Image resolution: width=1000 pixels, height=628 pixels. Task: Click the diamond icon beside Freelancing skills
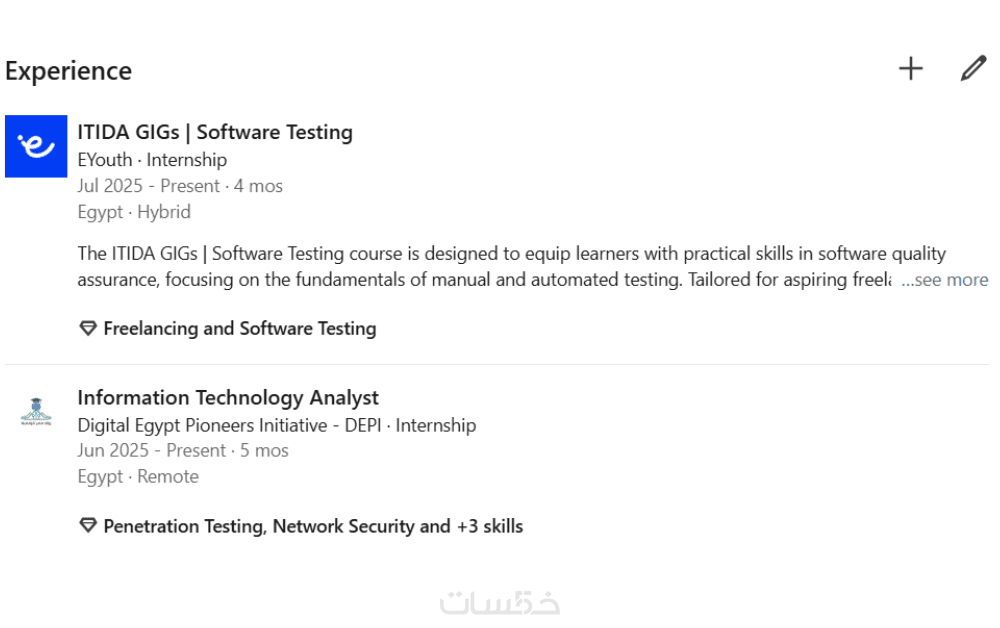(88, 328)
